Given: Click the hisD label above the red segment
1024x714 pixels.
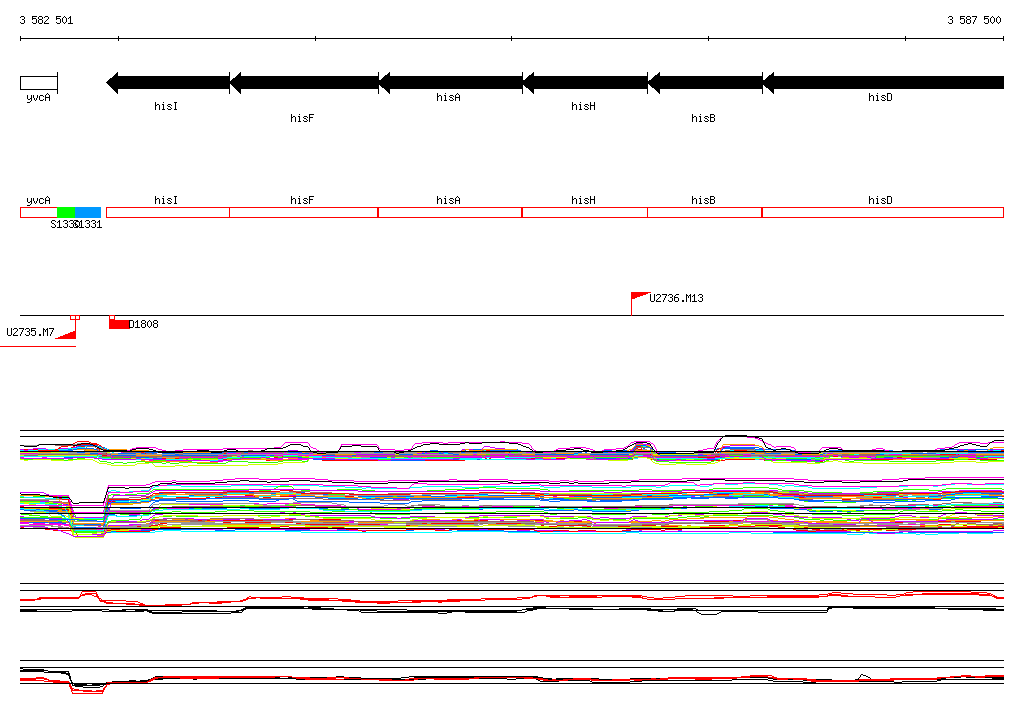Looking at the screenshot, I should 880,201.
